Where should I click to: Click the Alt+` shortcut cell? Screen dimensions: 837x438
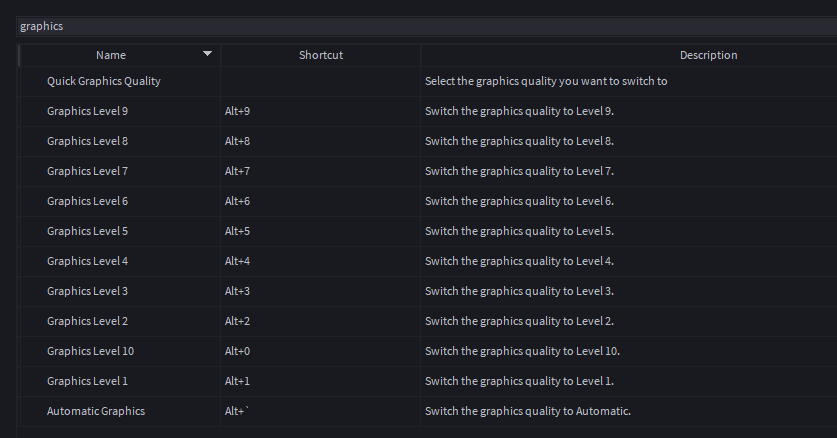(321, 411)
